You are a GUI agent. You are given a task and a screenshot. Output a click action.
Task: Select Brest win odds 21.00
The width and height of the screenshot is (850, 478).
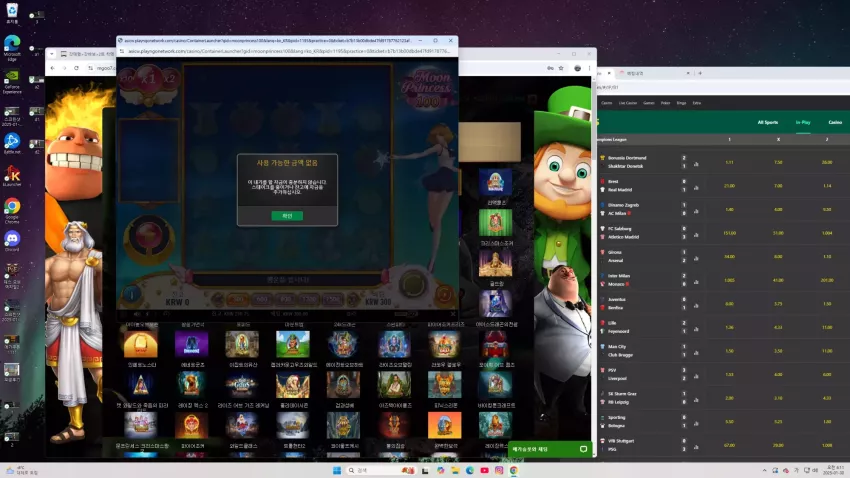pos(729,186)
